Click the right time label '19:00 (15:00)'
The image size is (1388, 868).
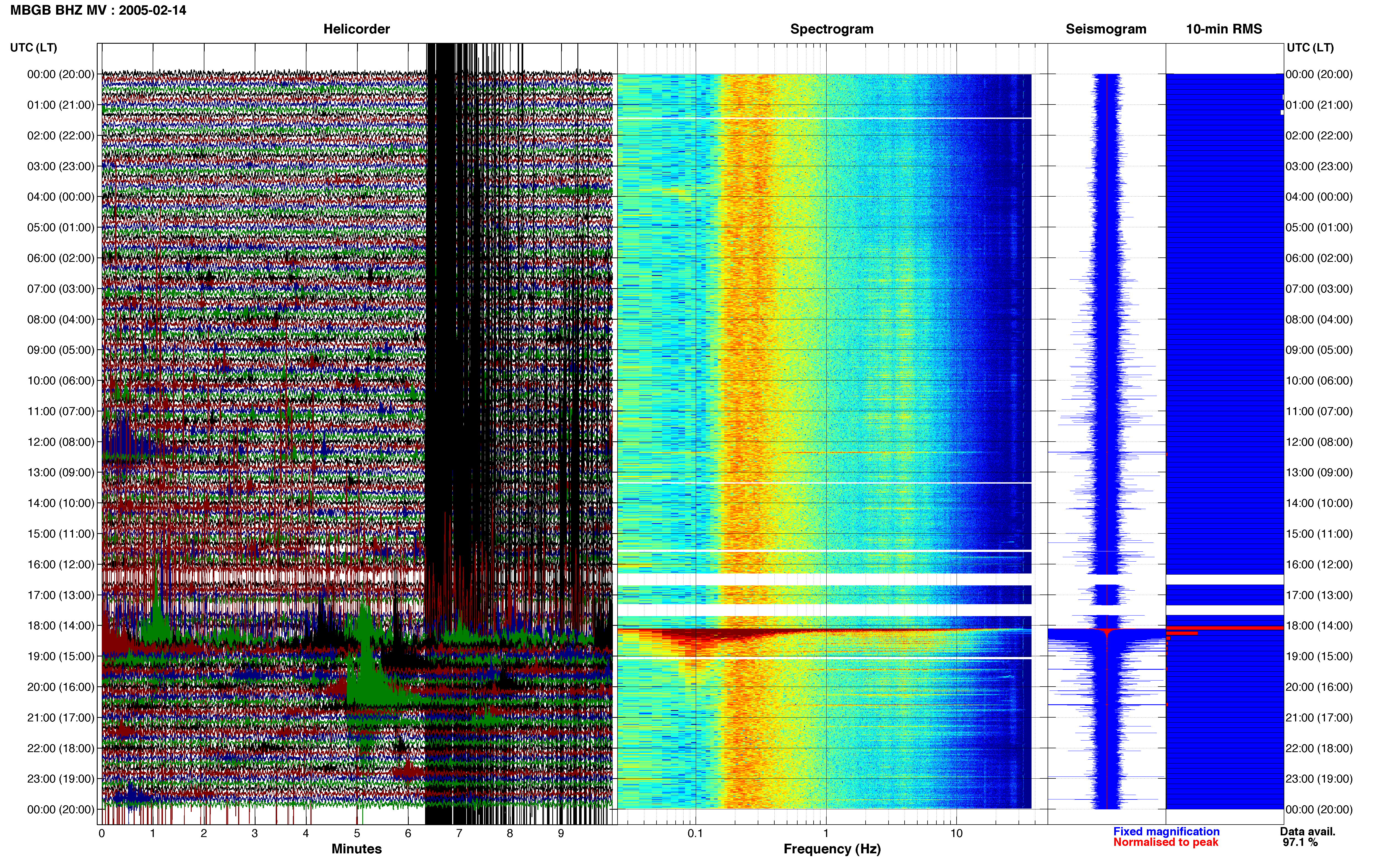click(1319, 656)
